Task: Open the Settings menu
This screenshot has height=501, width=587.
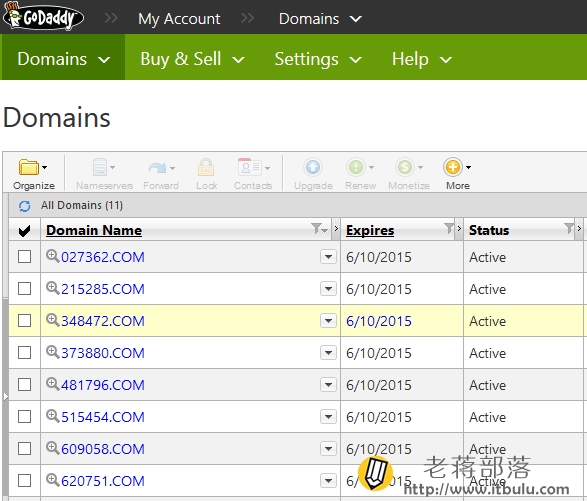Action: coord(318,59)
